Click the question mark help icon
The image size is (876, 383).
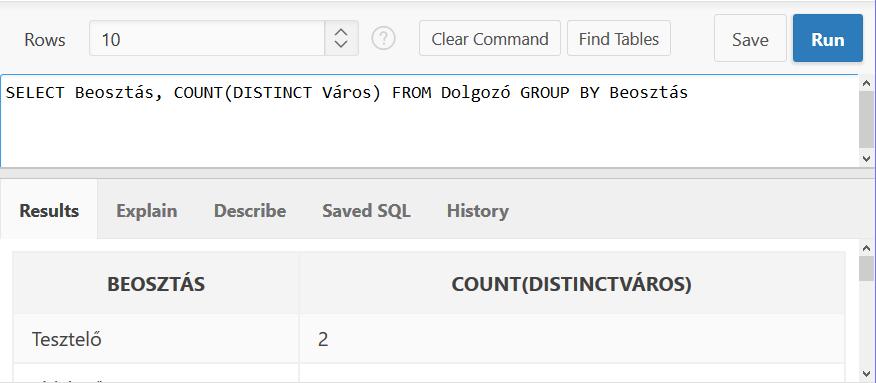(384, 39)
